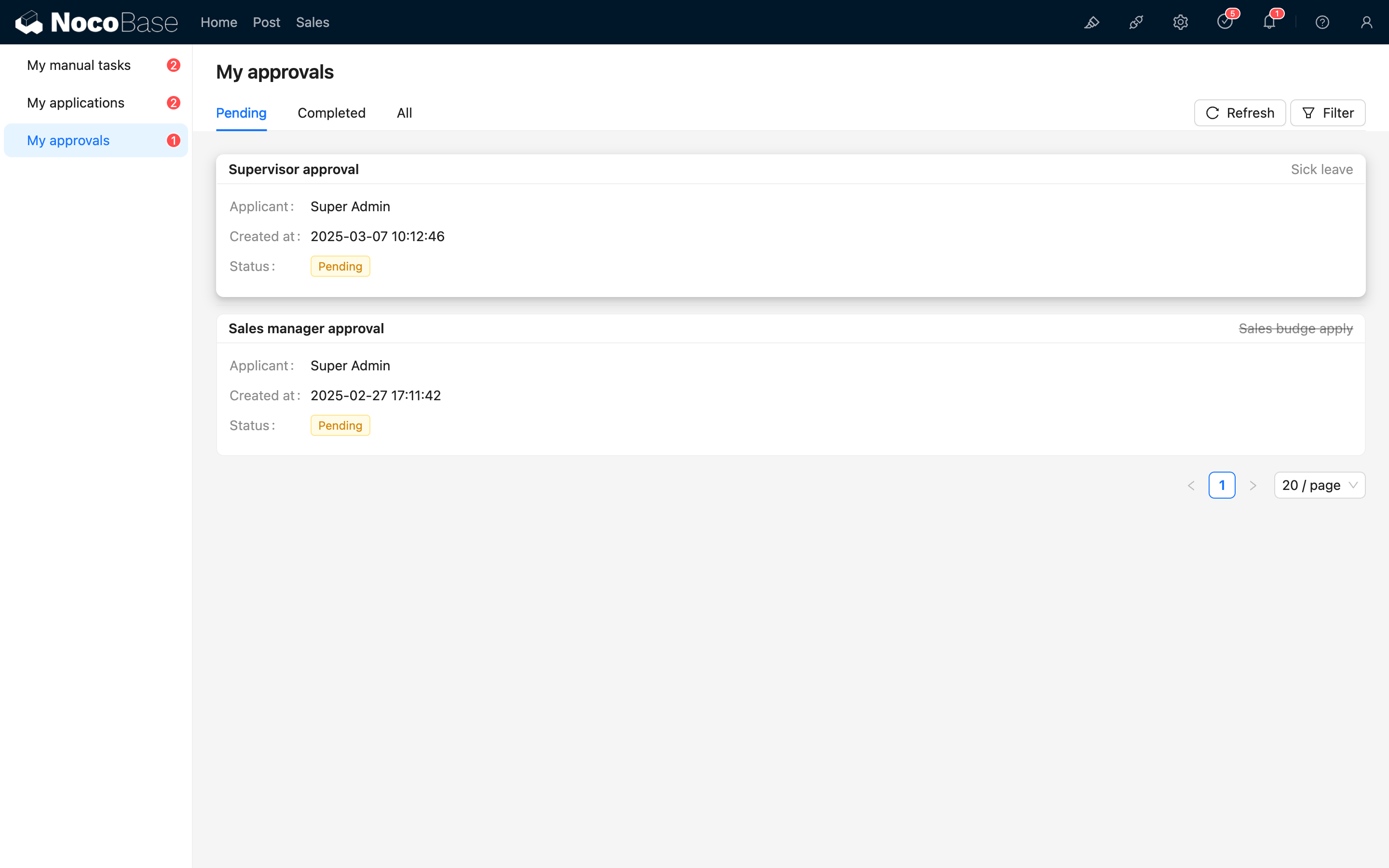Screen dimensions: 1389x868
Task: Go to previous page arrow
Action: (1191, 486)
